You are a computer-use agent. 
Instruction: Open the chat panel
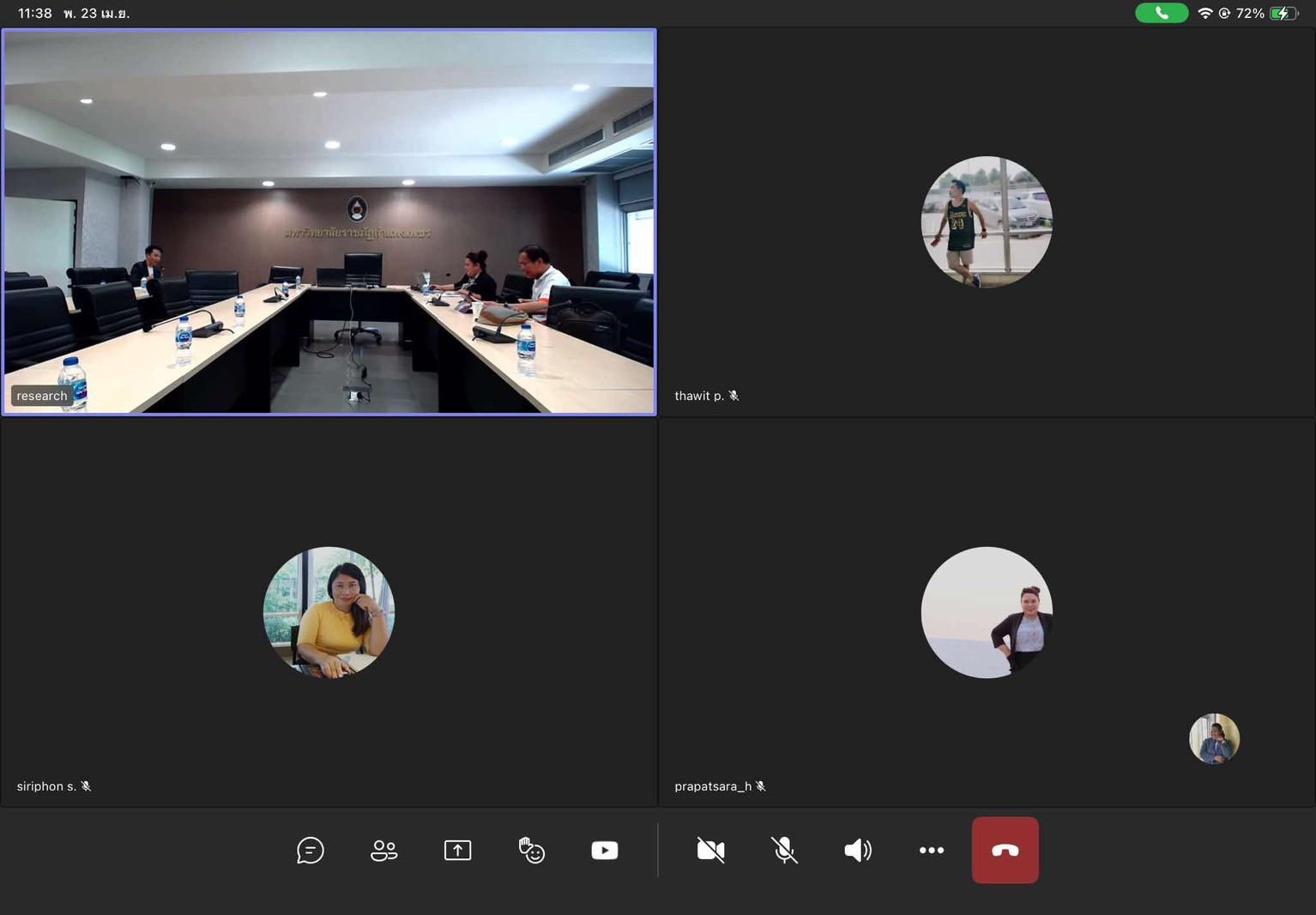tap(310, 850)
